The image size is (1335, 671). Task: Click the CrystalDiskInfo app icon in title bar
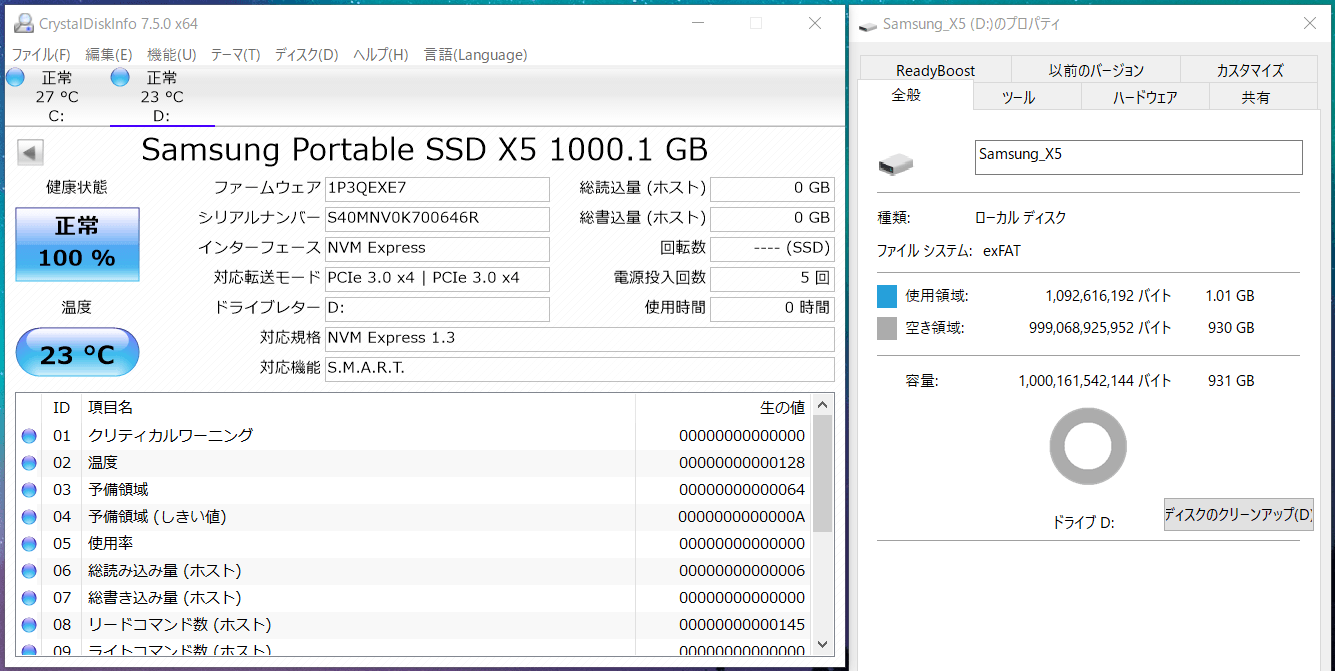click(22, 23)
